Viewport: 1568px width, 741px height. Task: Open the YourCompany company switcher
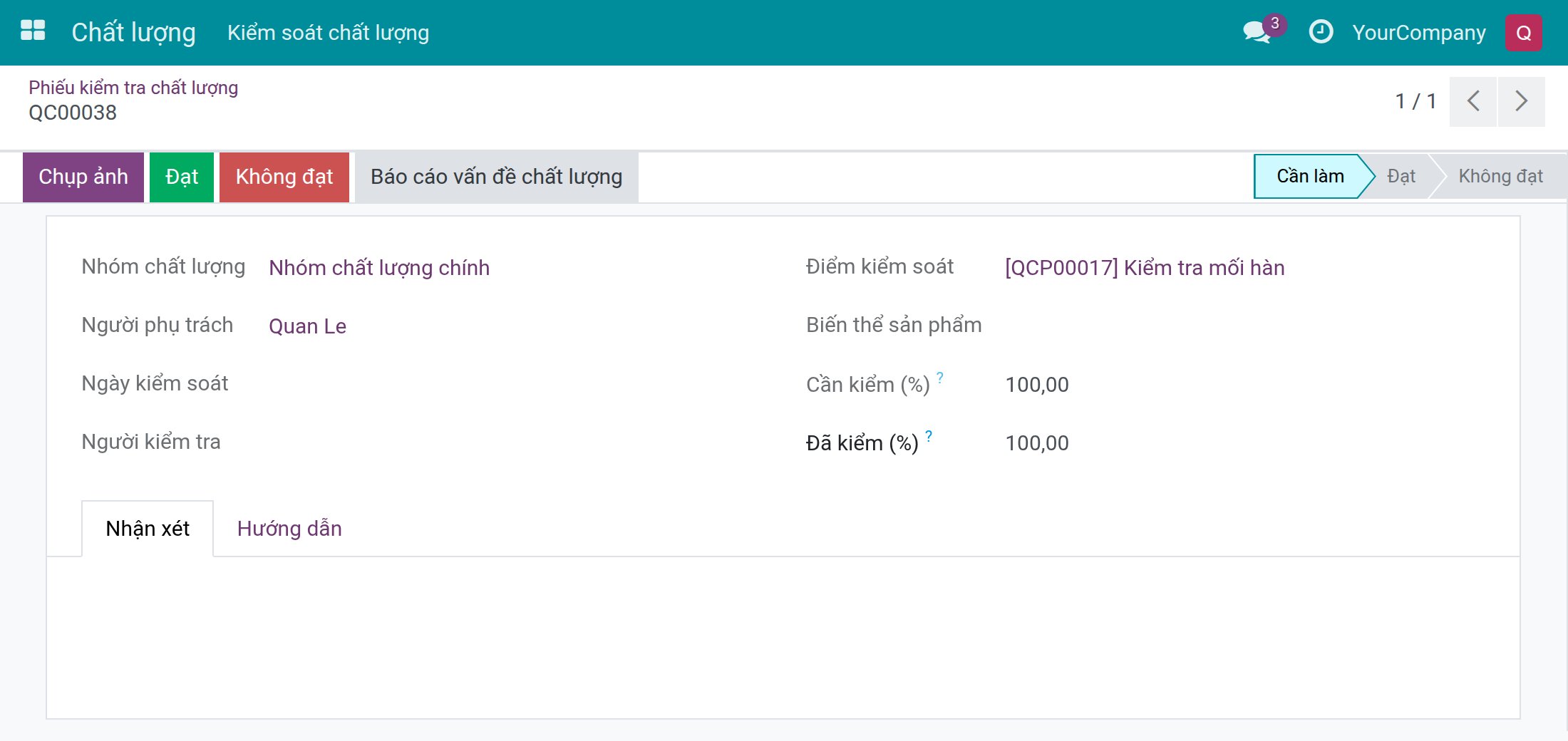[1419, 33]
